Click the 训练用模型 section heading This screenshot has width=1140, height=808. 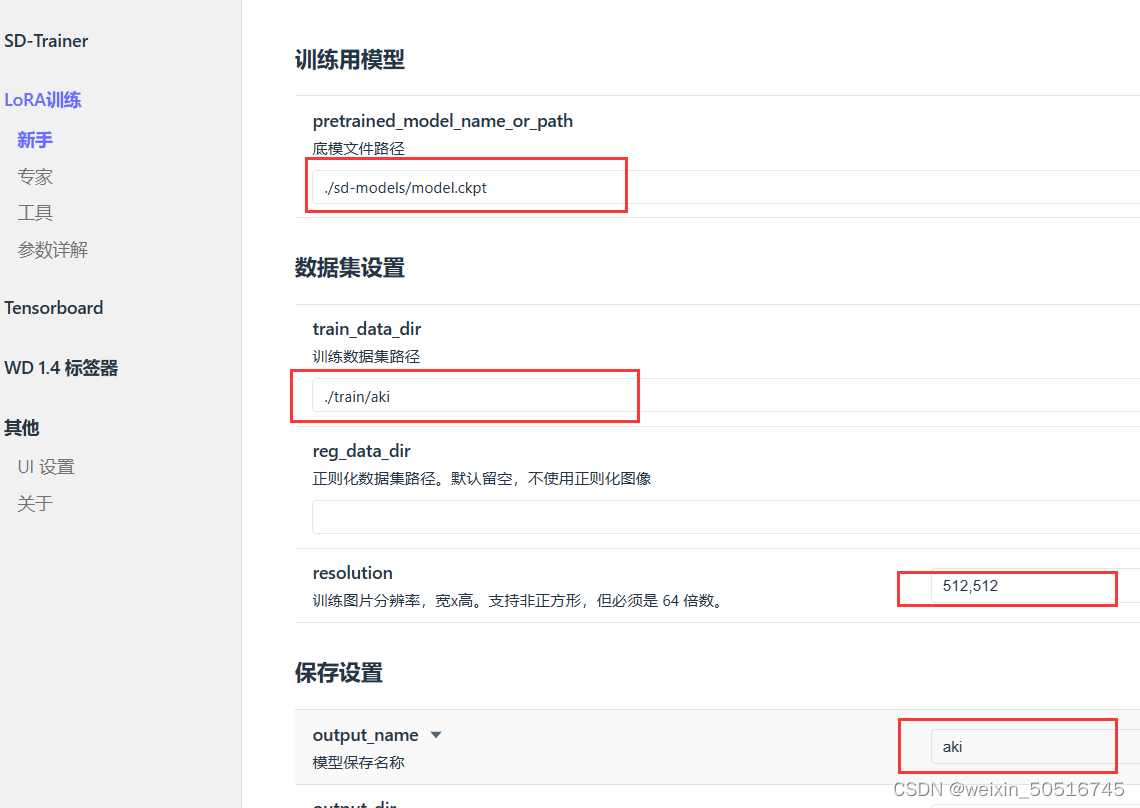[x=347, y=60]
